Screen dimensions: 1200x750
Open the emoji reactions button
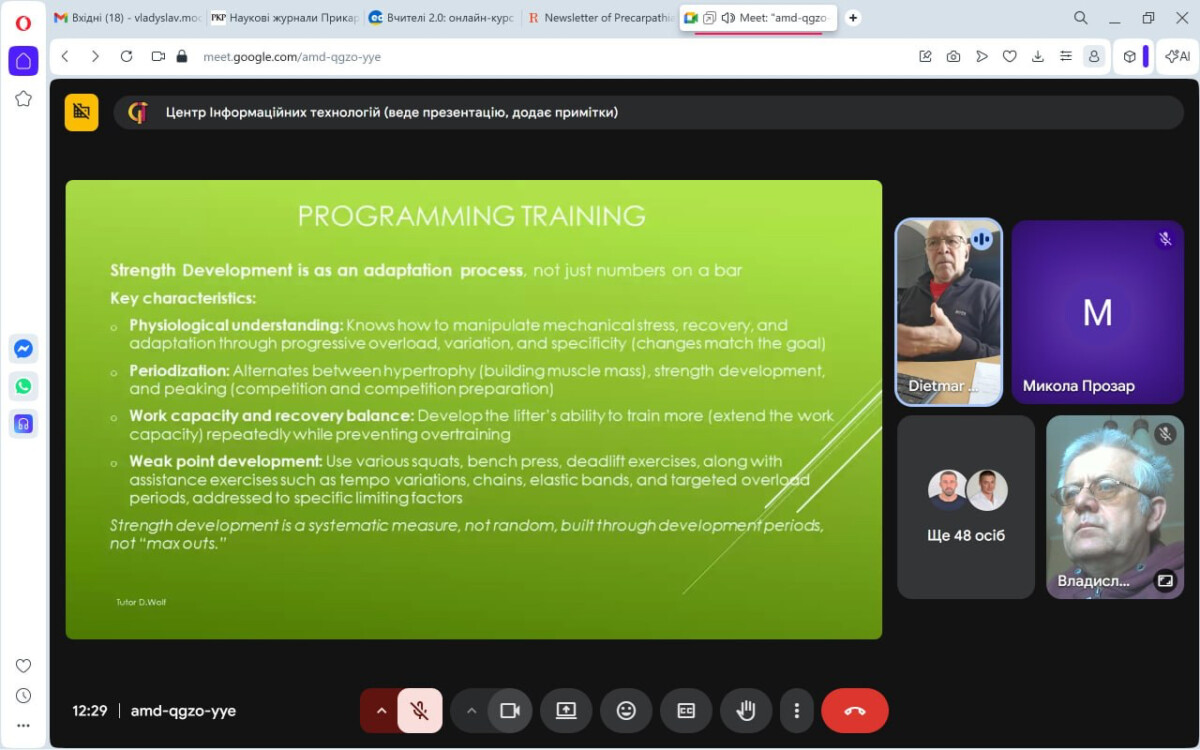tap(626, 711)
